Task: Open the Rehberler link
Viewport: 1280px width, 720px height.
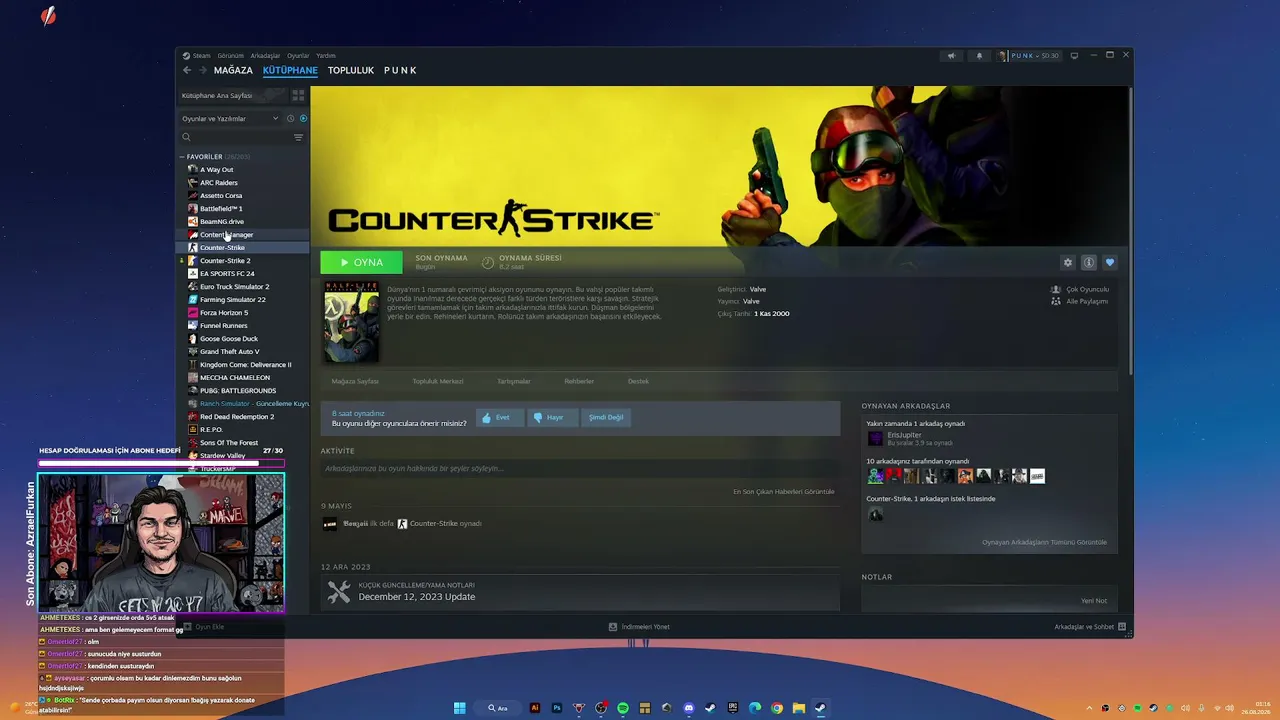Action: 579,381
